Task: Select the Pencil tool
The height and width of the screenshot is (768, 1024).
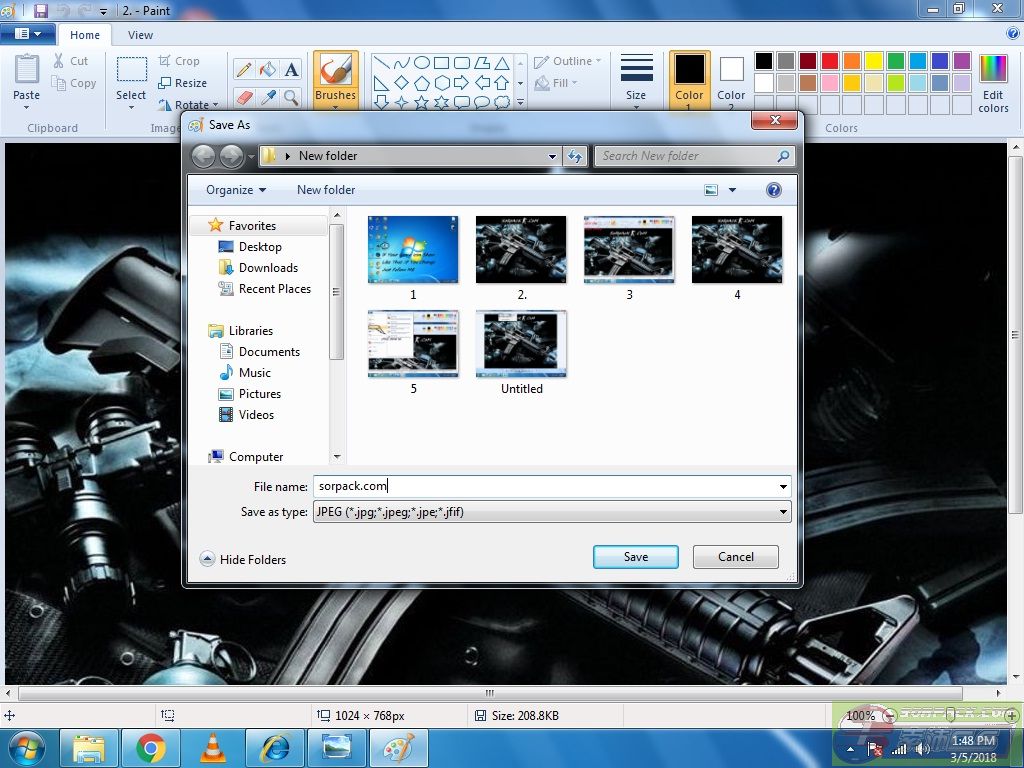Action: 243,69
